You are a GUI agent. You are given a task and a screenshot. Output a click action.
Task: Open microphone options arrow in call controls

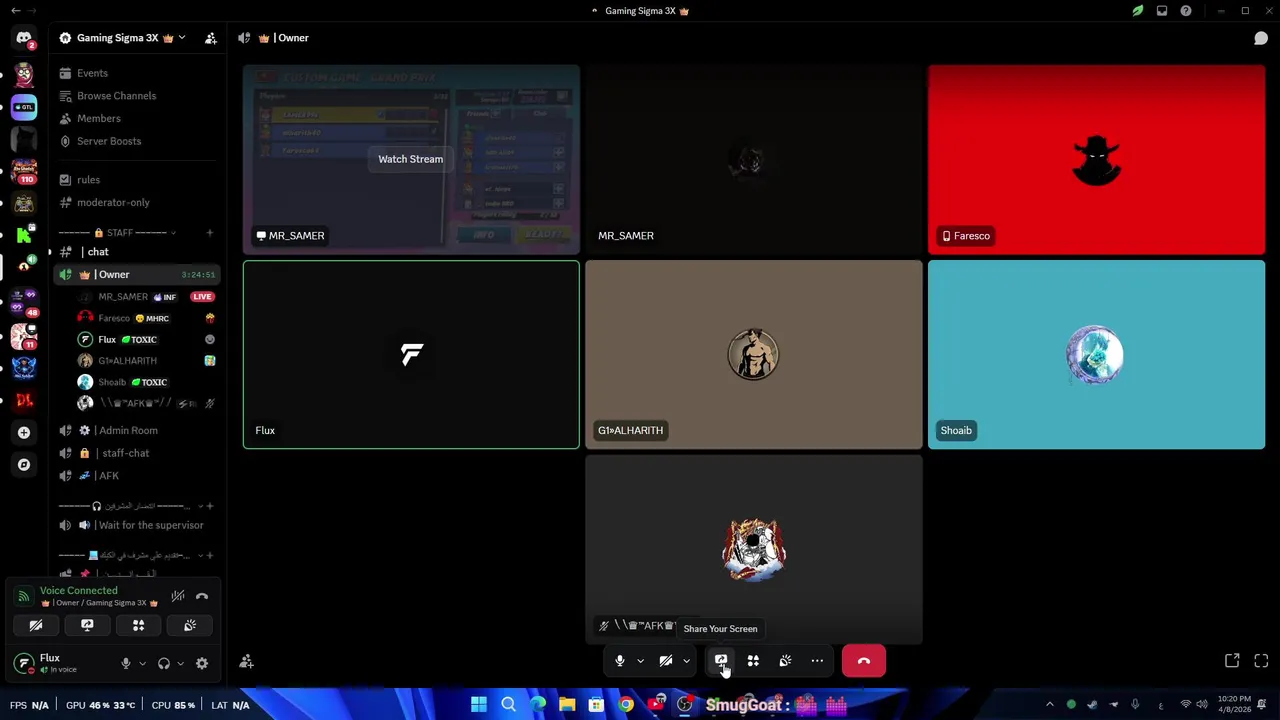640,661
